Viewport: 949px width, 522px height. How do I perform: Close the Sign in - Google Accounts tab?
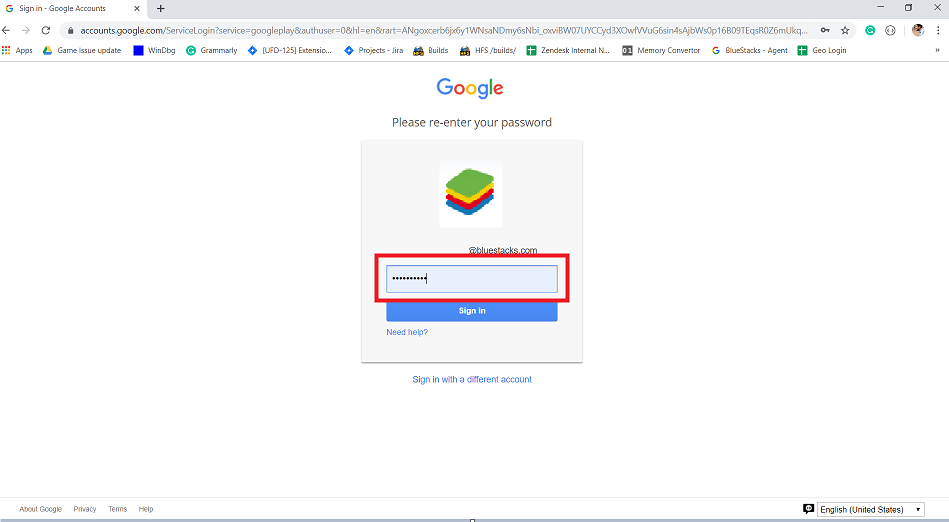pyautogui.click(x=137, y=8)
